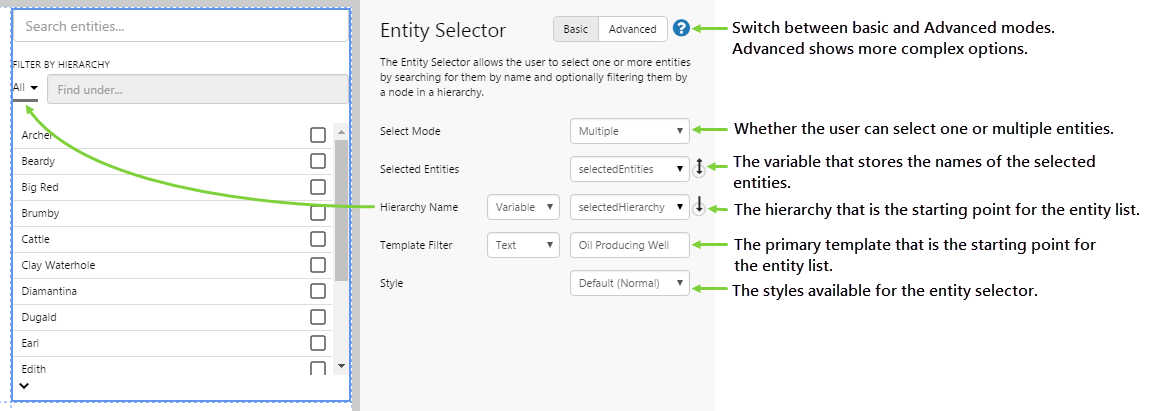Open the Style Default (Normal) dropdown
The height and width of the screenshot is (411, 1150).
[630, 283]
